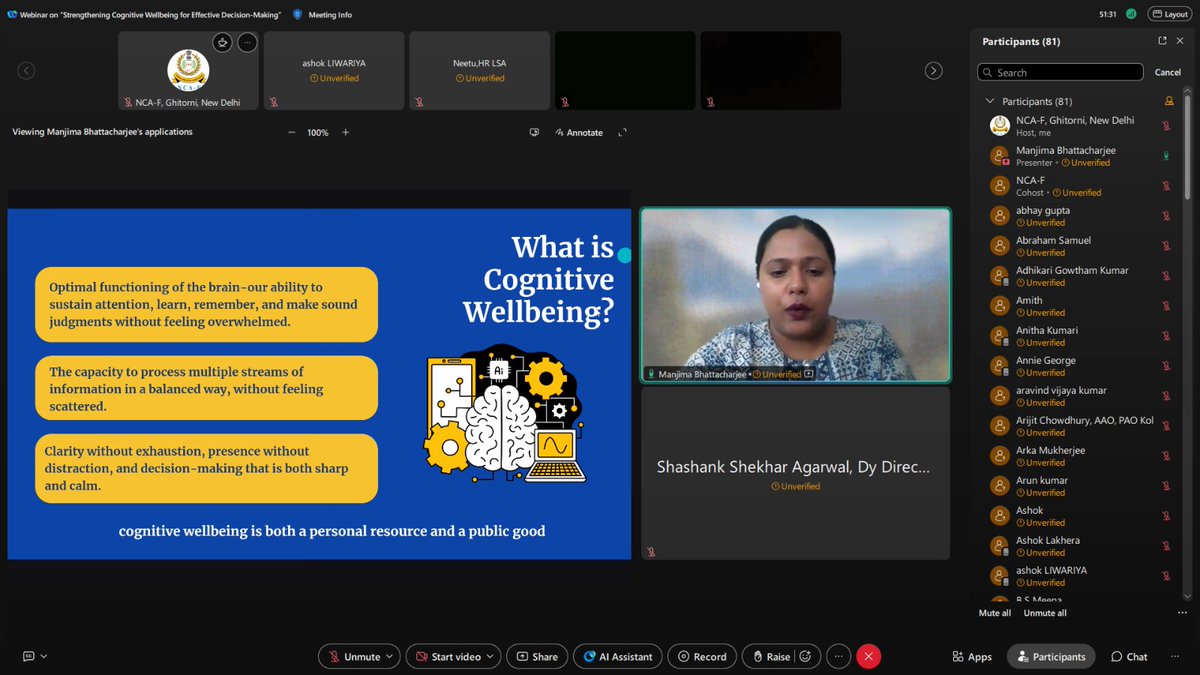This screenshot has height=675, width=1200.
Task: Click green mic icon for Manjima Bhattacharjee
Action: (x=1165, y=156)
